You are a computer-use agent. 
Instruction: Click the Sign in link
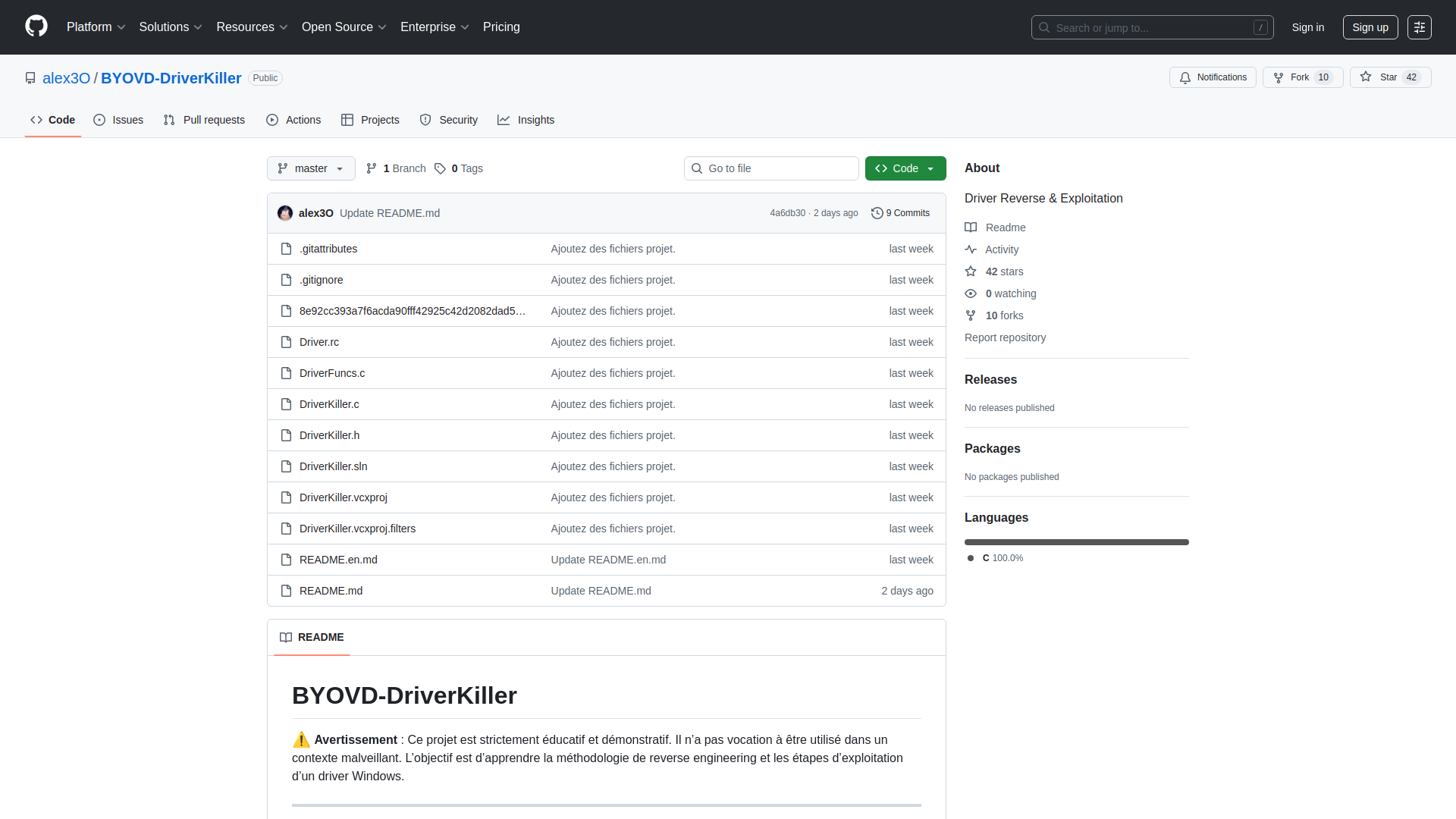[1308, 27]
